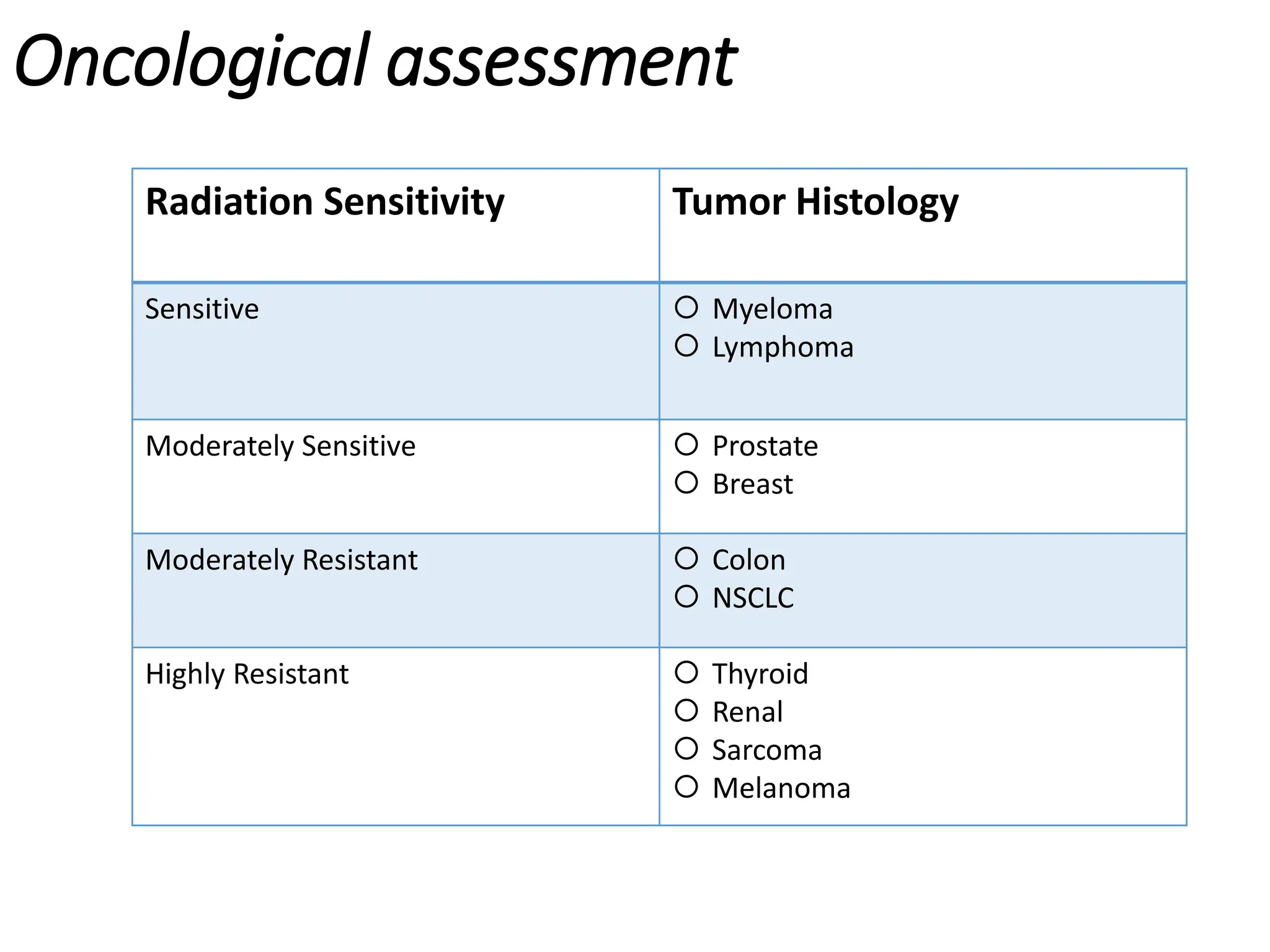Pick the circle bullet beside NSCLC

pos(686,597)
